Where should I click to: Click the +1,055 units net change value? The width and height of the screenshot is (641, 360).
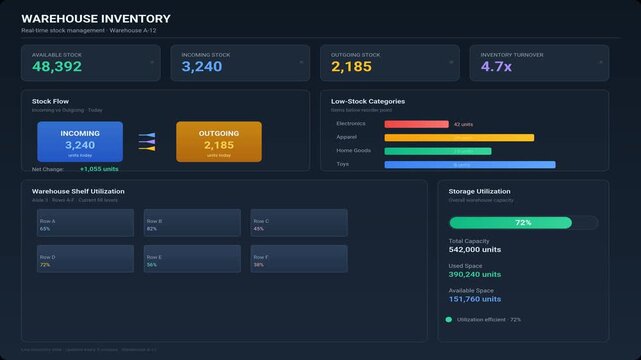99,169
